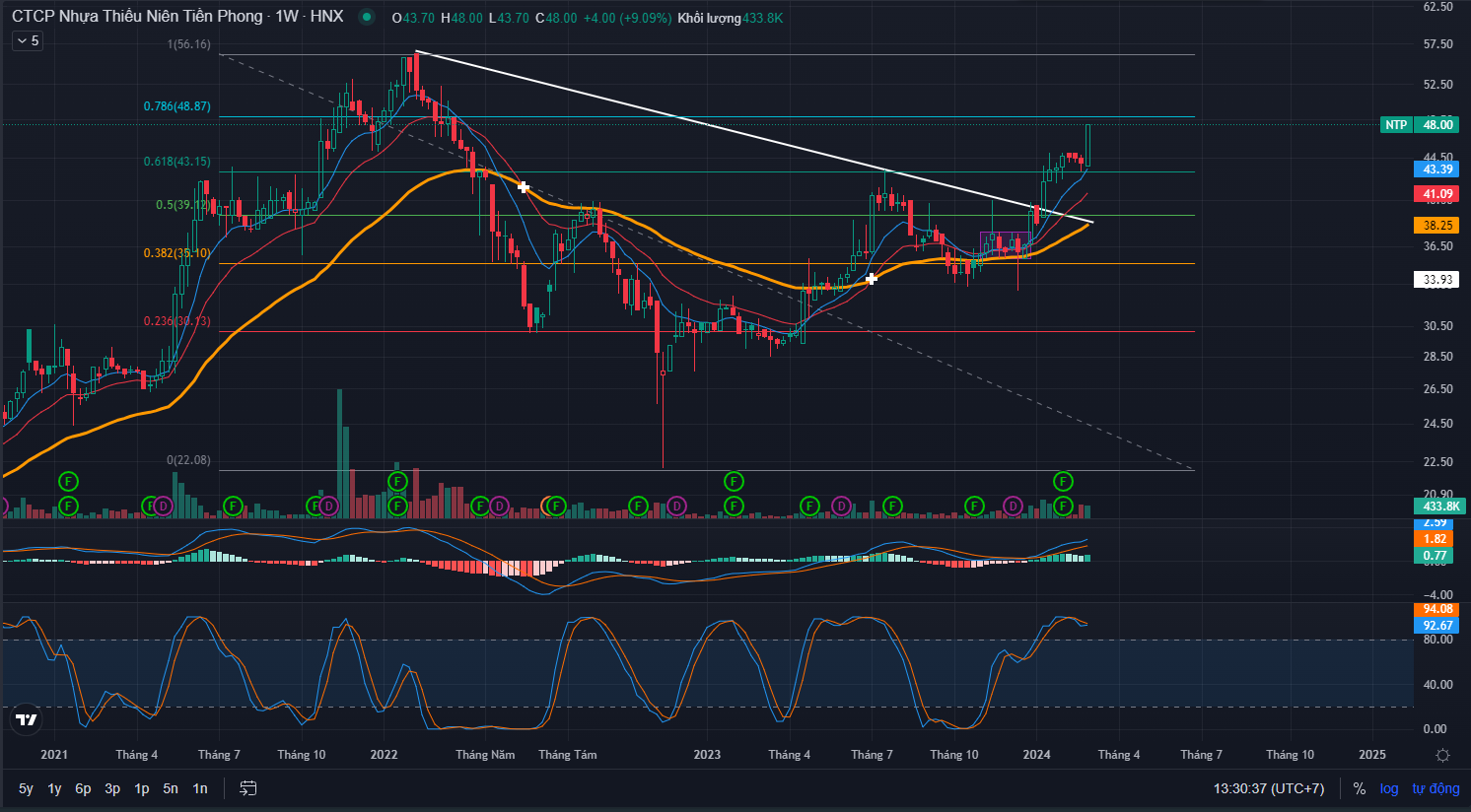The width and height of the screenshot is (1471, 812).
Task: Click the 1y time range button
Action: [x=54, y=788]
